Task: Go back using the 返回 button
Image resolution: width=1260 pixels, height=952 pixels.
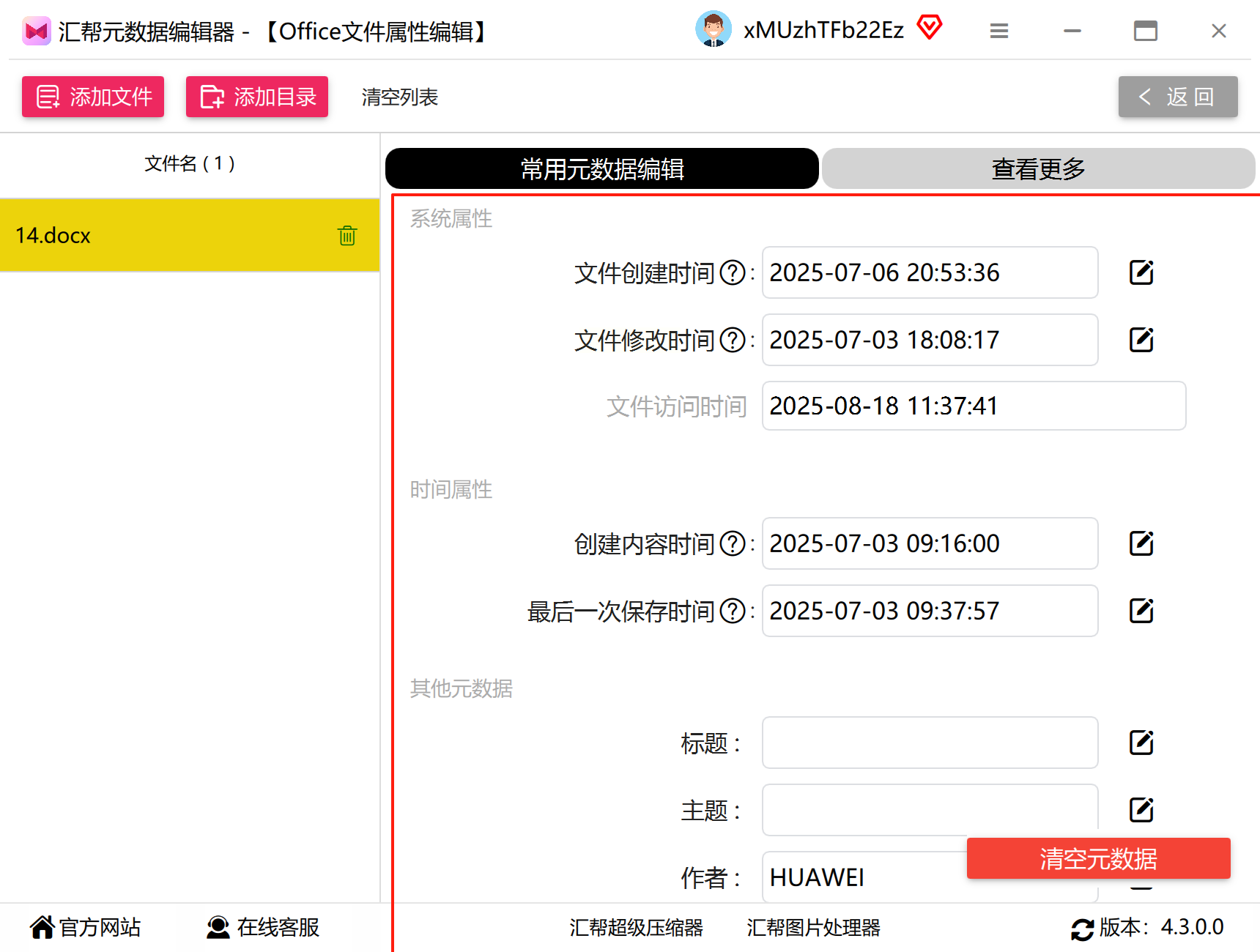Action: (x=1178, y=97)
